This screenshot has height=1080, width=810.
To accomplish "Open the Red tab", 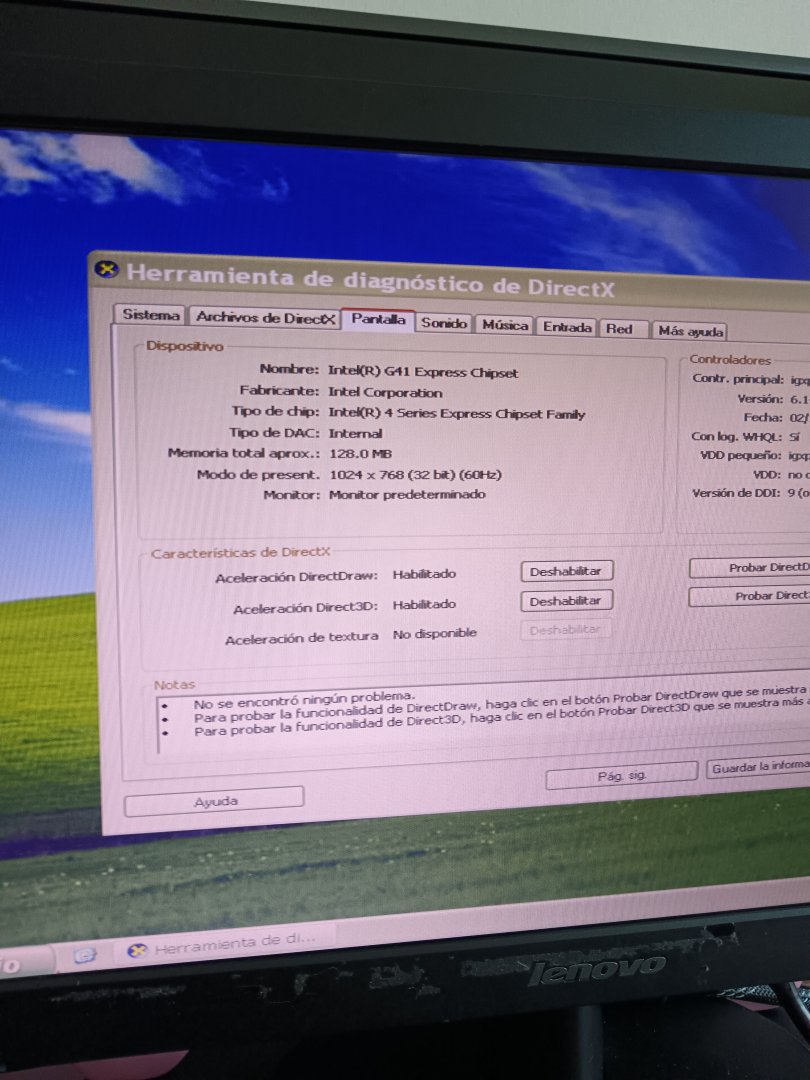I will coord(623,329).
